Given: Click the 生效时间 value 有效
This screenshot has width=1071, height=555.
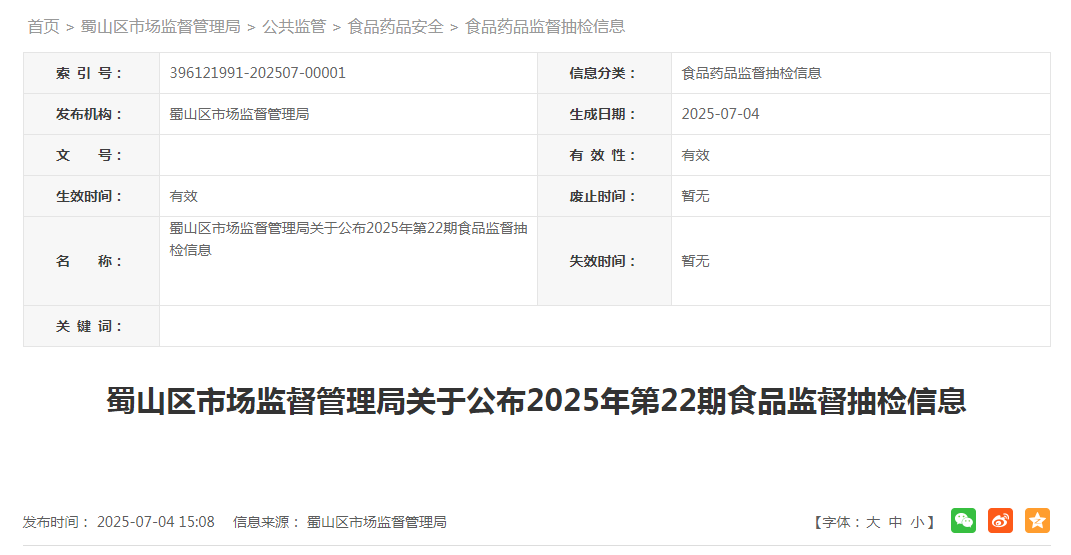Looking at the screenshot, I should click(x=184, y=196).
